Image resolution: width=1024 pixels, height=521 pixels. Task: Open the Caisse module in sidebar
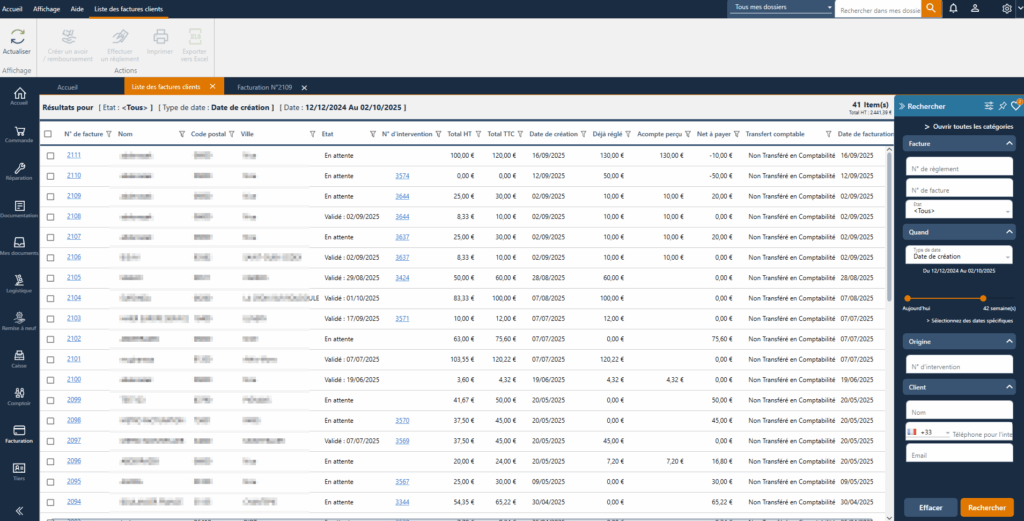tap(19, 357)
